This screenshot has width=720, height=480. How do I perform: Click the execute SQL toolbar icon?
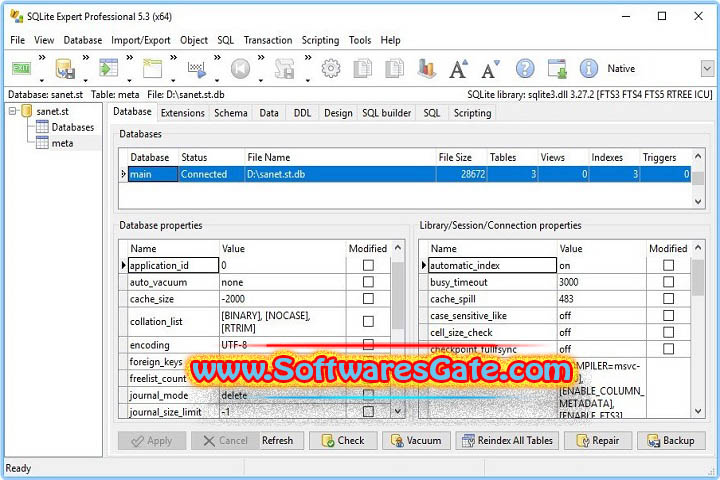[x=197, y=69]
